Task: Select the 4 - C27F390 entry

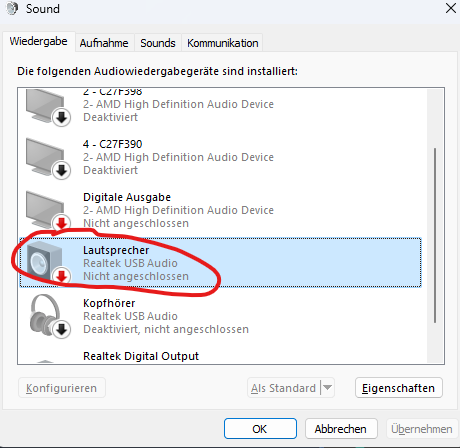Action: pos(220,157)
